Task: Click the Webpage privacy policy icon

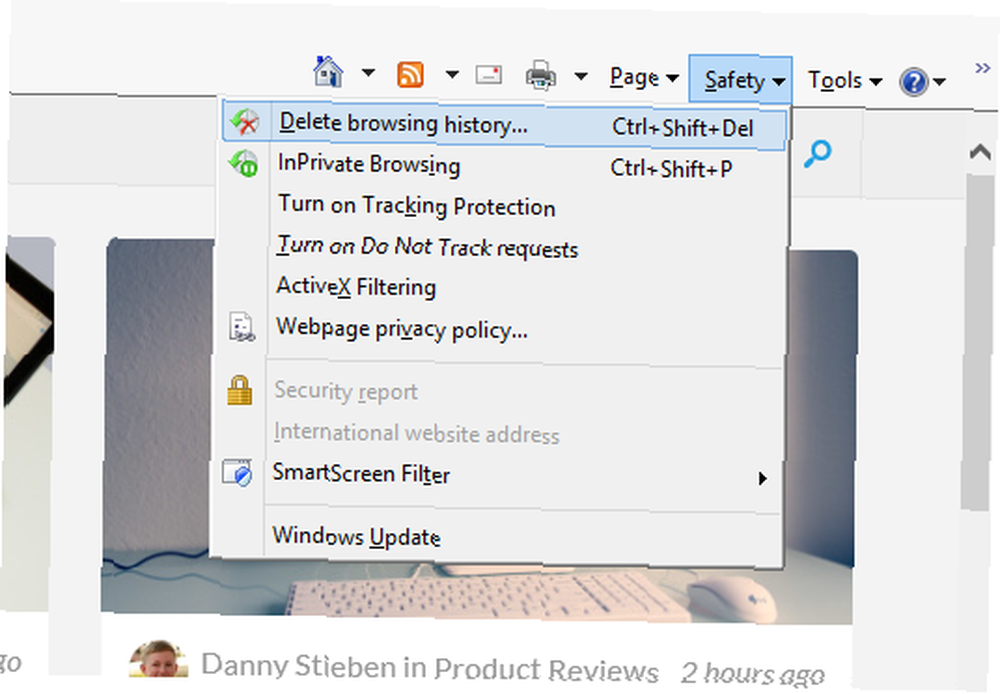Action: point(242,327)
